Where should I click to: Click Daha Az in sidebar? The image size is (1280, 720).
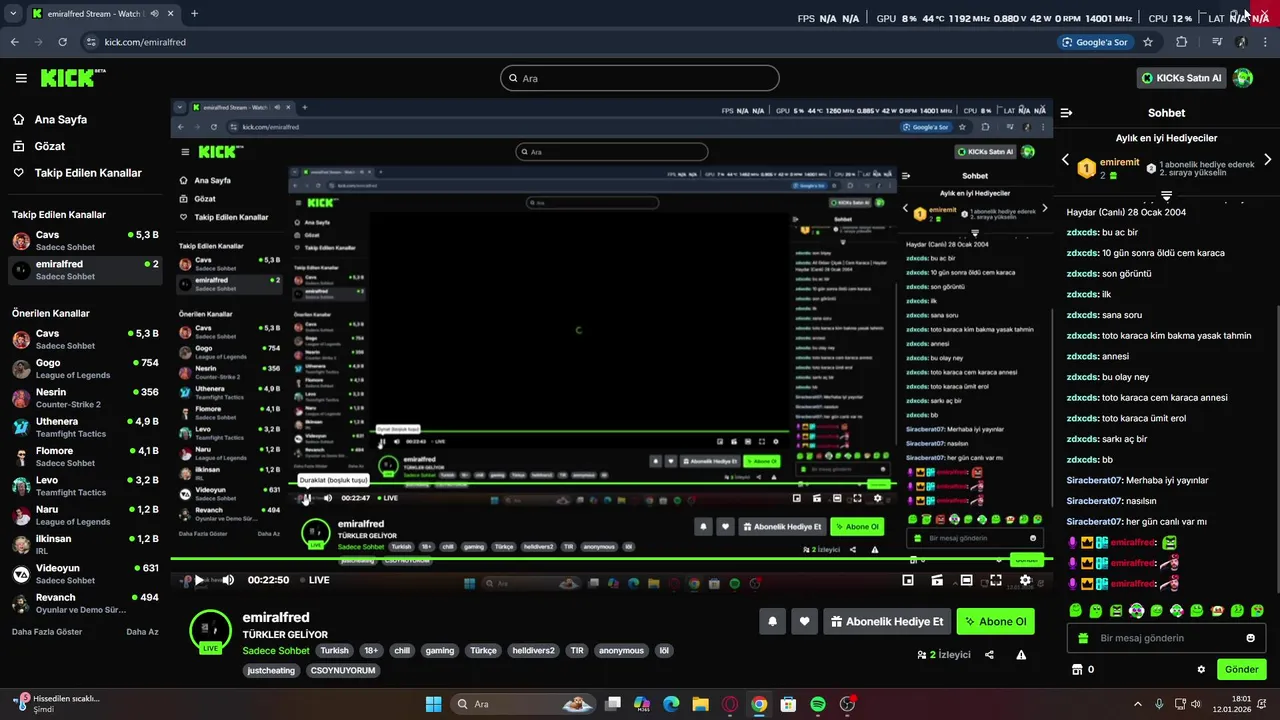click(x=142, y=632)
